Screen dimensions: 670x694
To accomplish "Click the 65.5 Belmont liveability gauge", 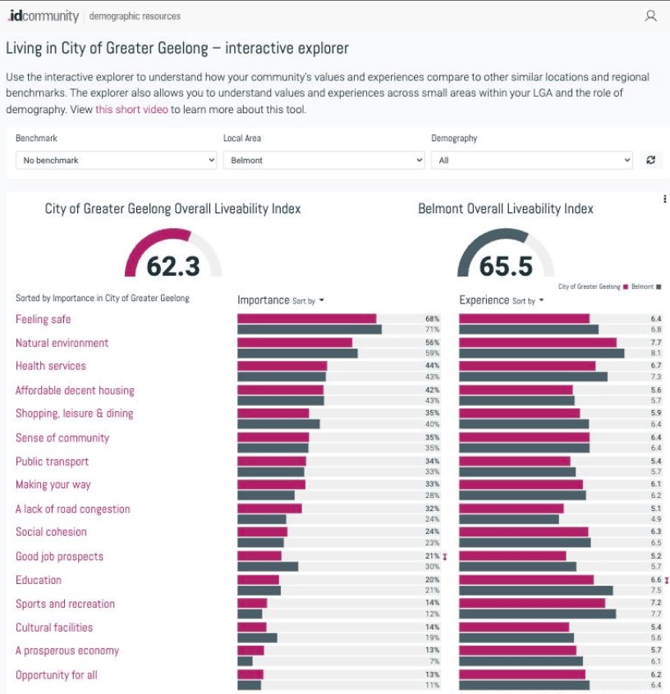I will [x=506, y=253].
